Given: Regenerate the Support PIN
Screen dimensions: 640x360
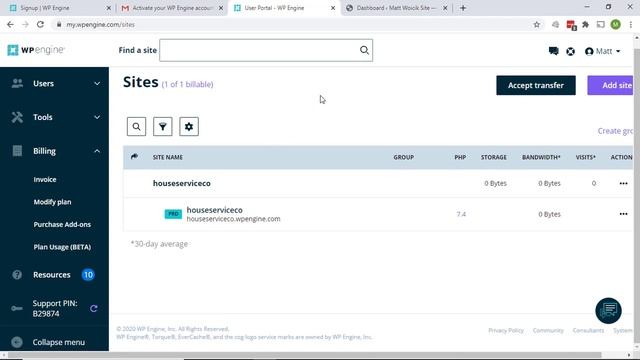Looking at the screenshot, I should tap(93, 309).
